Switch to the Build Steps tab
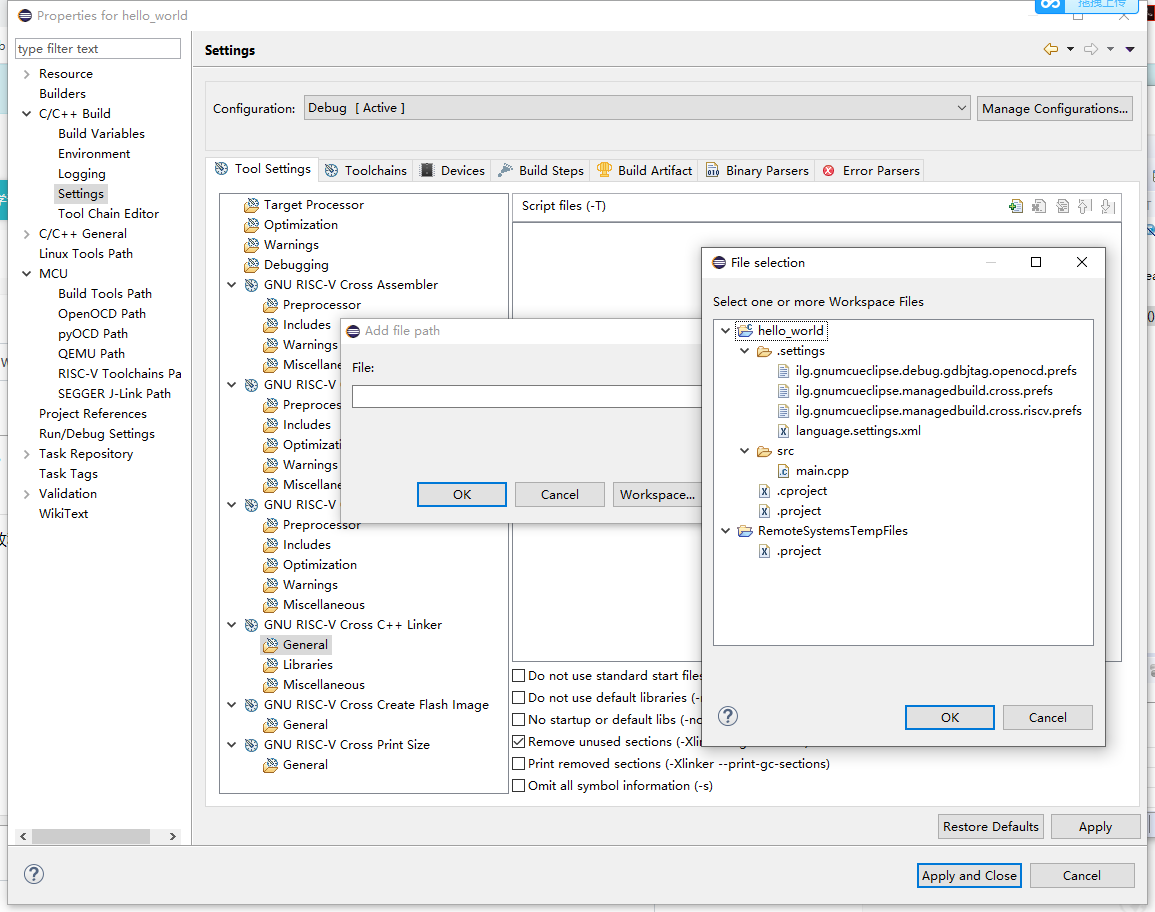The height and width of the screenshot is (912, 1155). (x=541, y=171)
